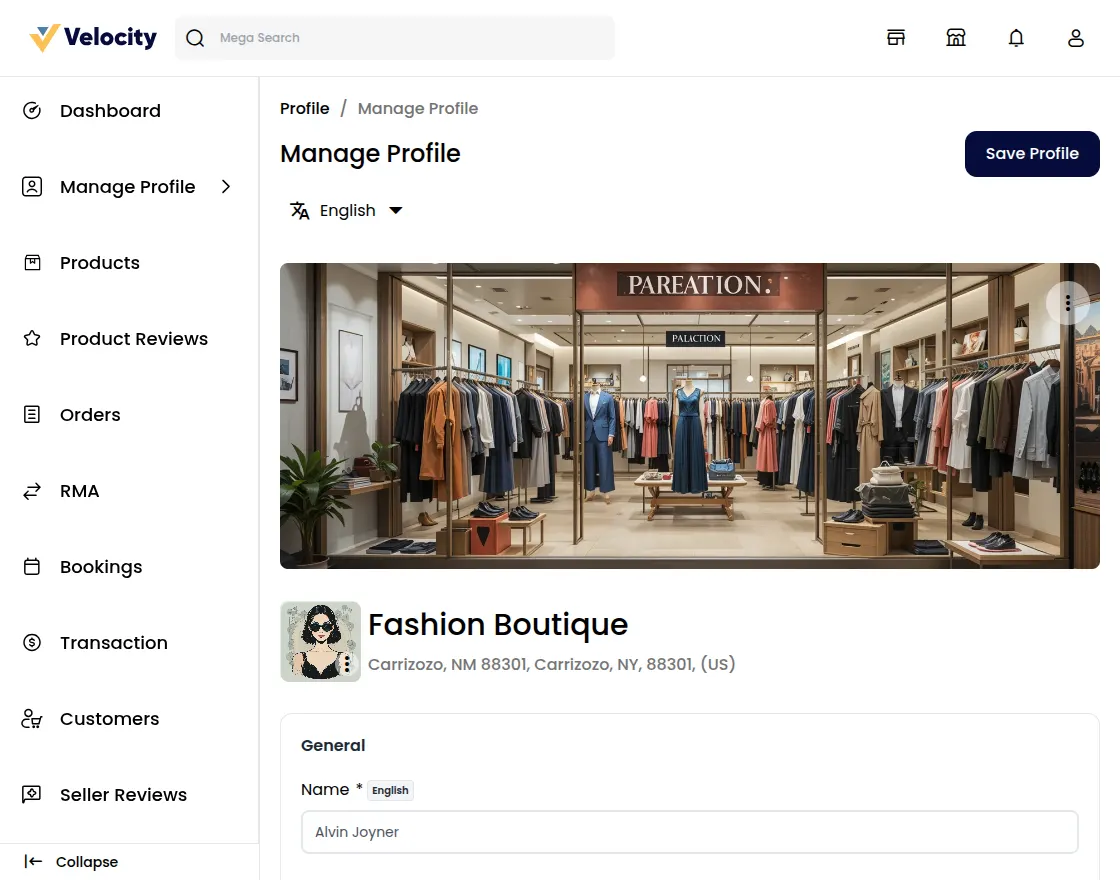1120x880 pixels.
Task: Click Profile in the breadcrumb
Action: (x=305, y=108)
